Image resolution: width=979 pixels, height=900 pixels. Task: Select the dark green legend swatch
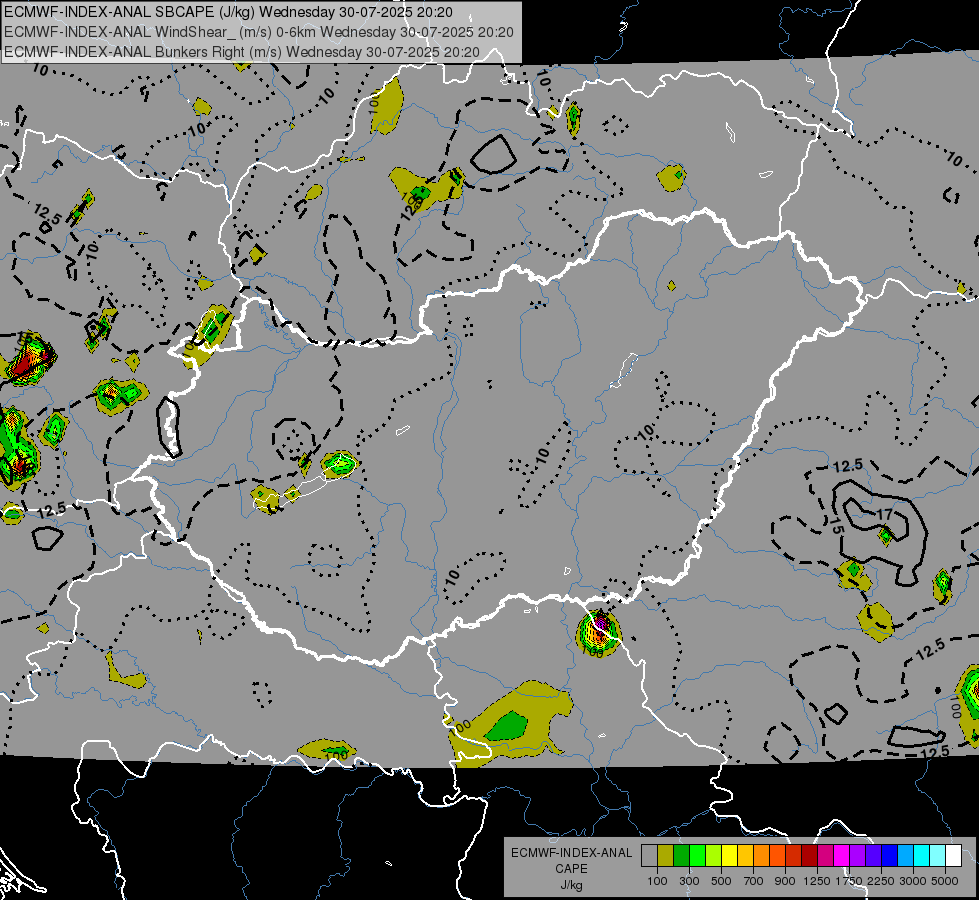point(681,856)
